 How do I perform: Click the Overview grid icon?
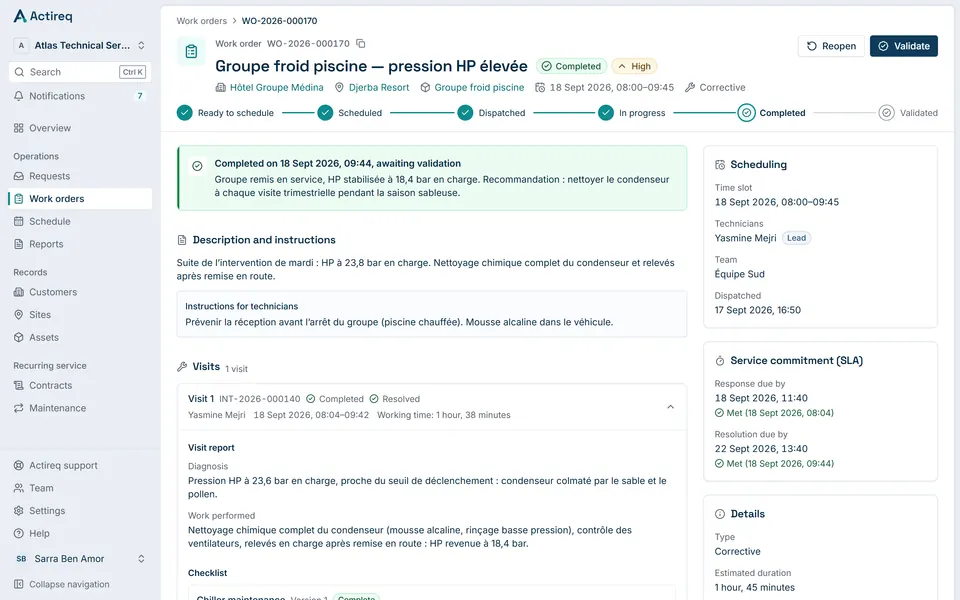pyautogui.click(x=19, y=128)
